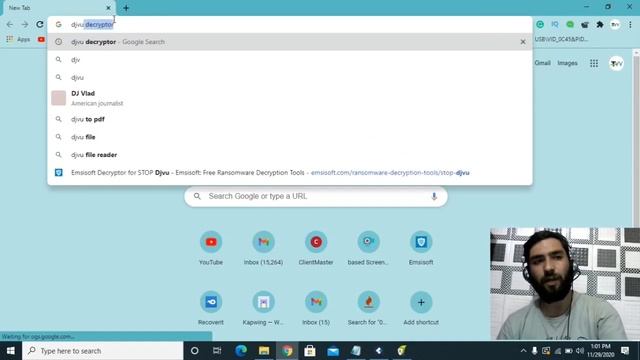Screen dimensions: 640x360
Task: Start voice search with microphone icon
Action: [434, 196]
